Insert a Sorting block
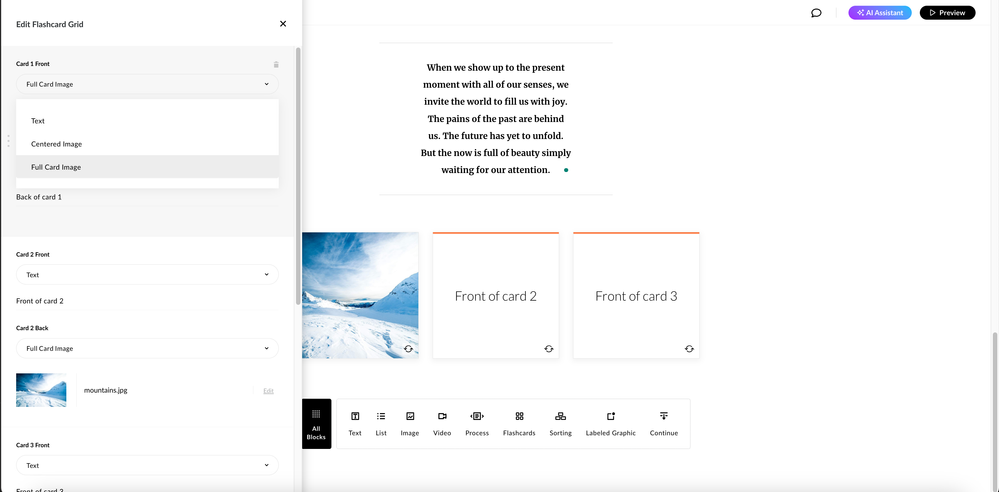Image resolution: width=999 pixels, height=492 pixels. point(561,424)
